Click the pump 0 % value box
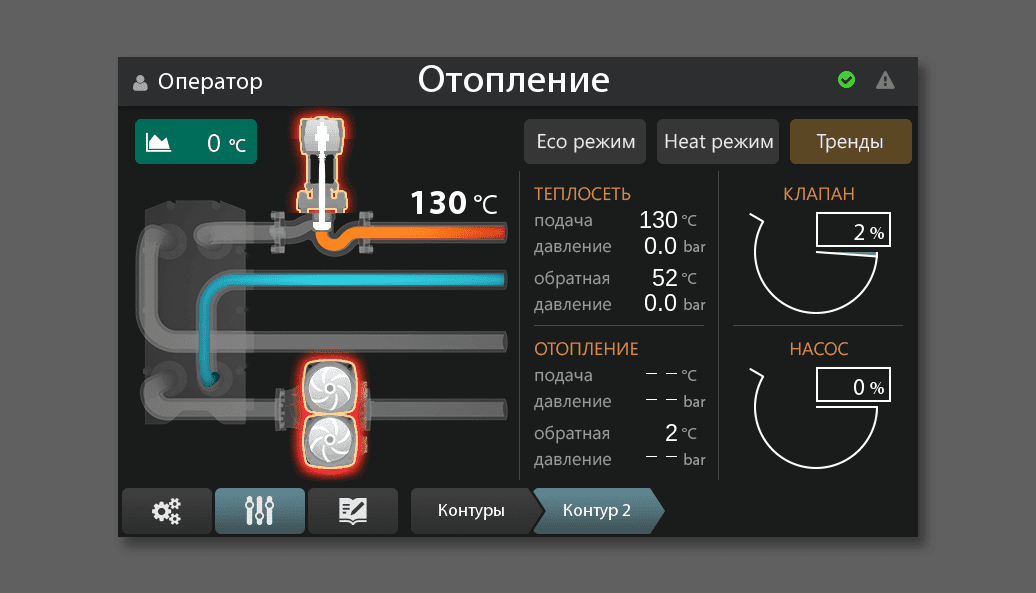Screen dimensions: 1036x593 (853, 384)
